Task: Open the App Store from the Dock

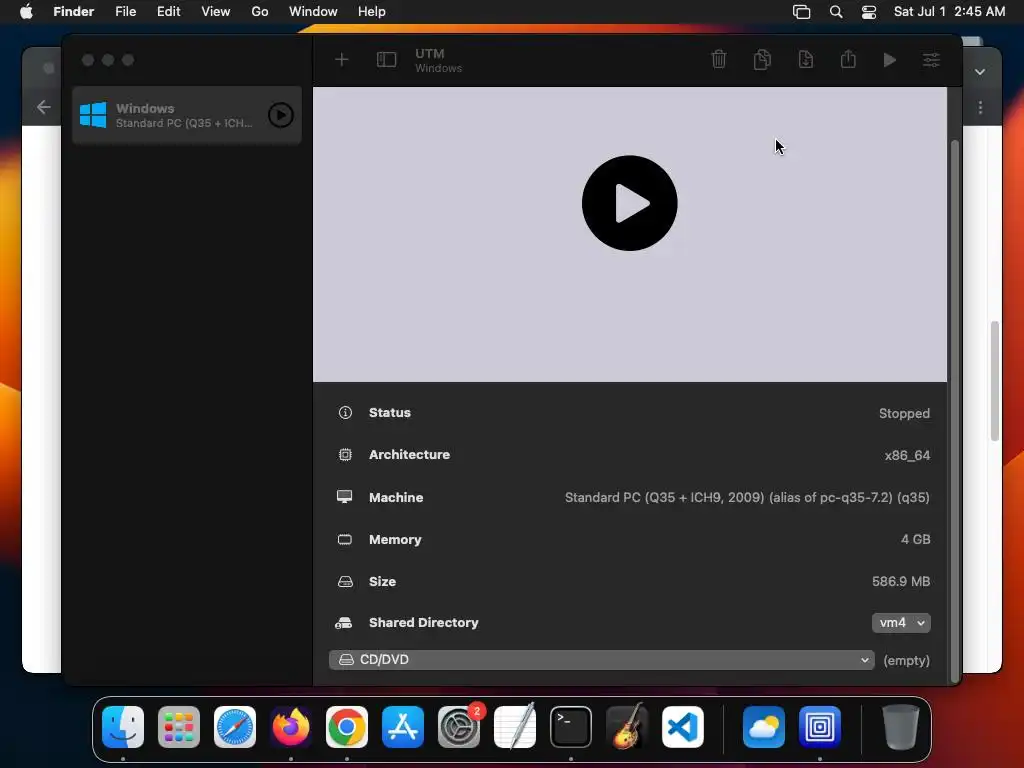Action: pos(403,727)
